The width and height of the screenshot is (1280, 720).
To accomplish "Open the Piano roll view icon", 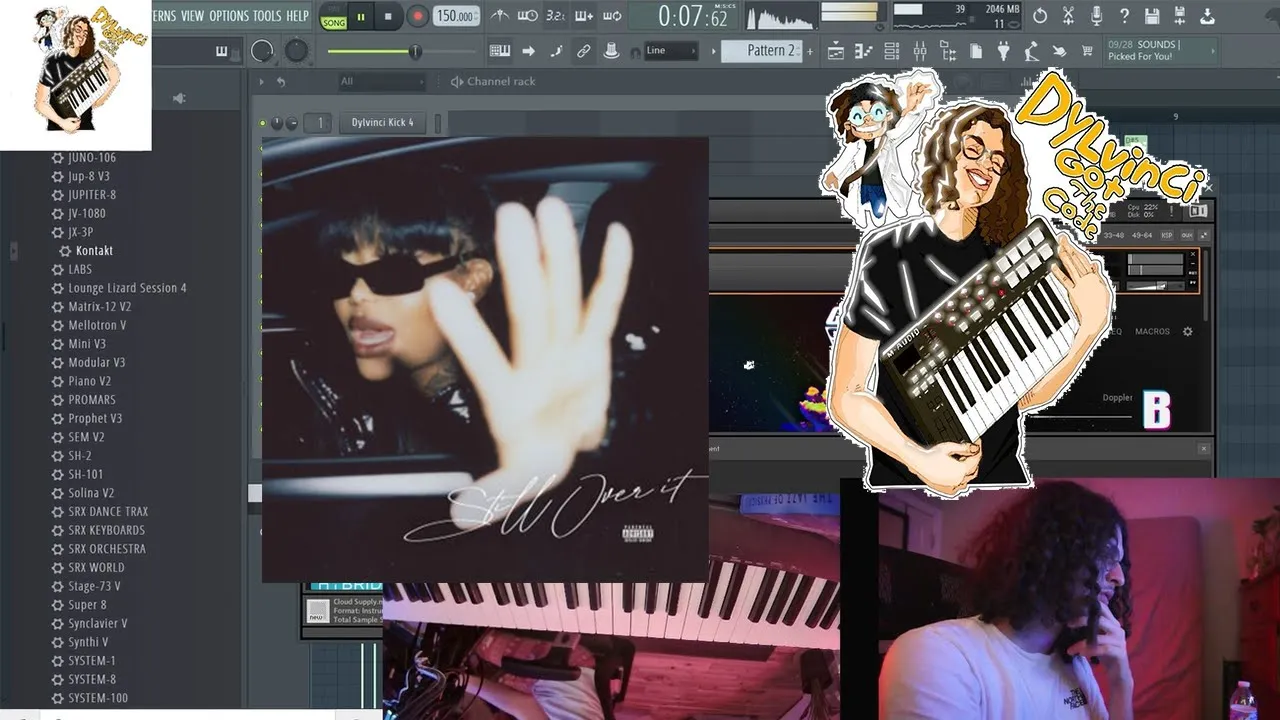I will [x=864, y=51].
